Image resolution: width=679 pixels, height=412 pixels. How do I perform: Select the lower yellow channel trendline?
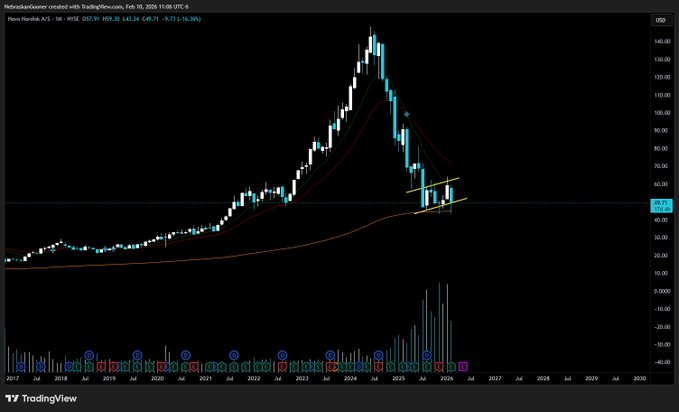click(x=441, y=206)
